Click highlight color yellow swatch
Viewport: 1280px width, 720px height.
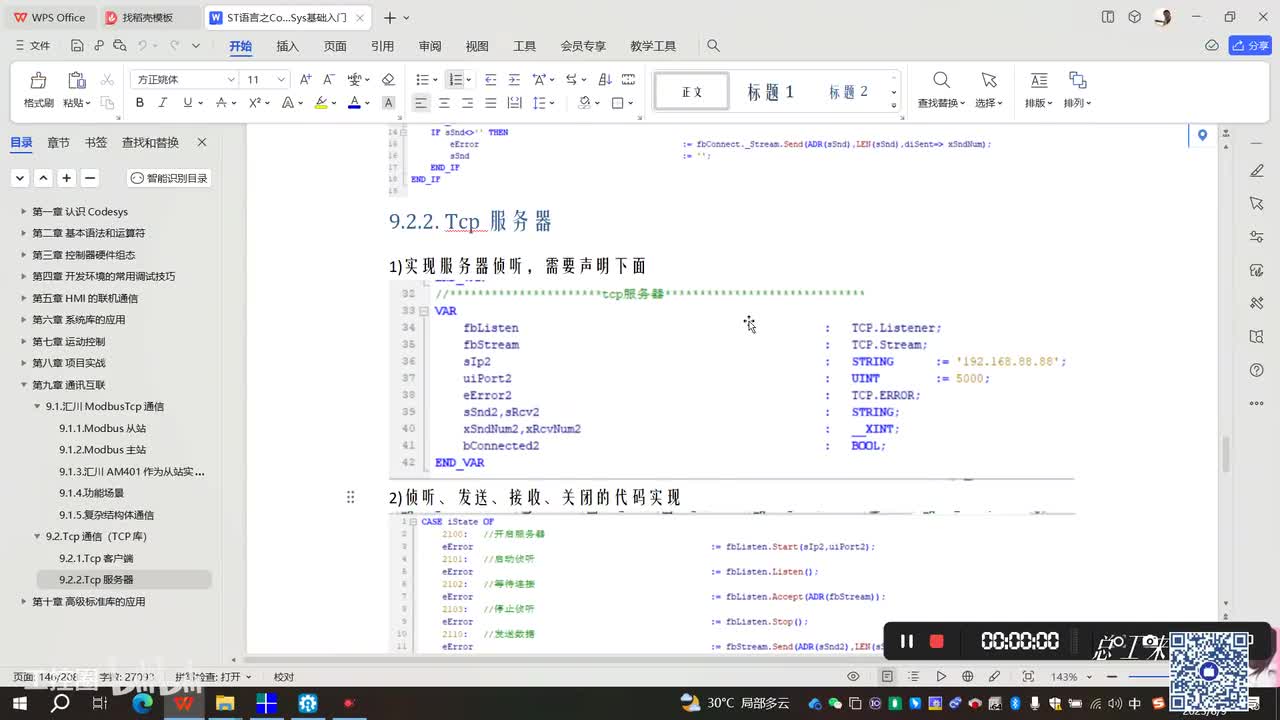click(320, 103)
